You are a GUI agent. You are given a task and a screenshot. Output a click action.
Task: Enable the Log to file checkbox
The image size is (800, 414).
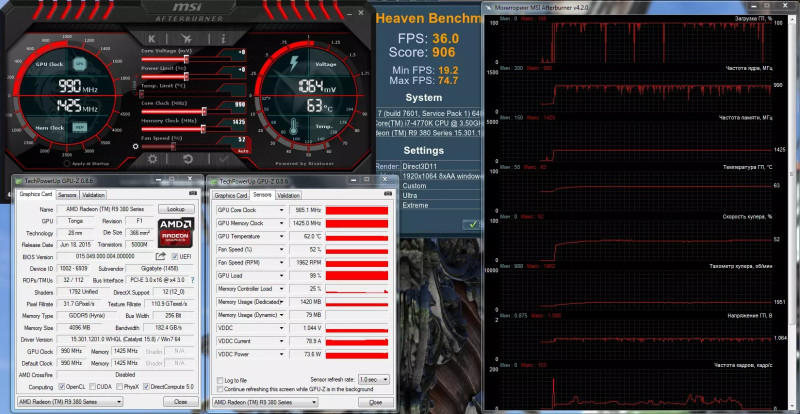pos(220,381)
